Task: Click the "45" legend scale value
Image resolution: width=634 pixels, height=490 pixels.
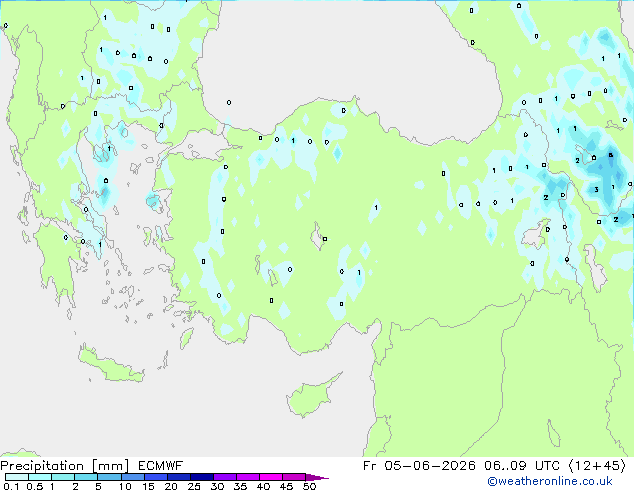Action: (x=286, y=486)
